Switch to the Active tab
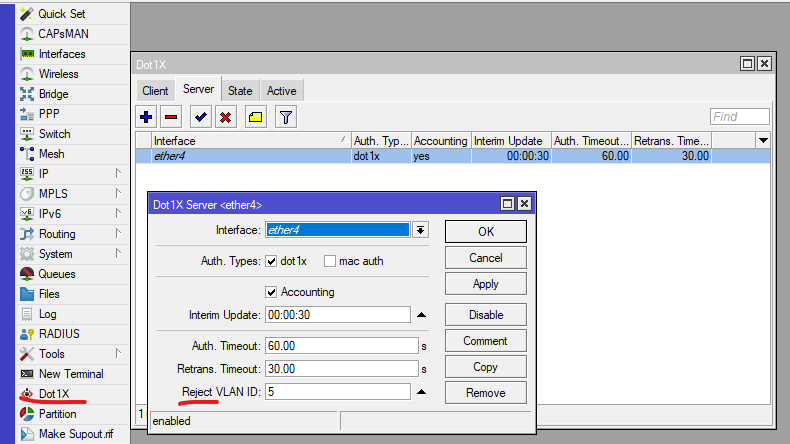The width and height of the screenshot is (790, 444). click(282, 91)
